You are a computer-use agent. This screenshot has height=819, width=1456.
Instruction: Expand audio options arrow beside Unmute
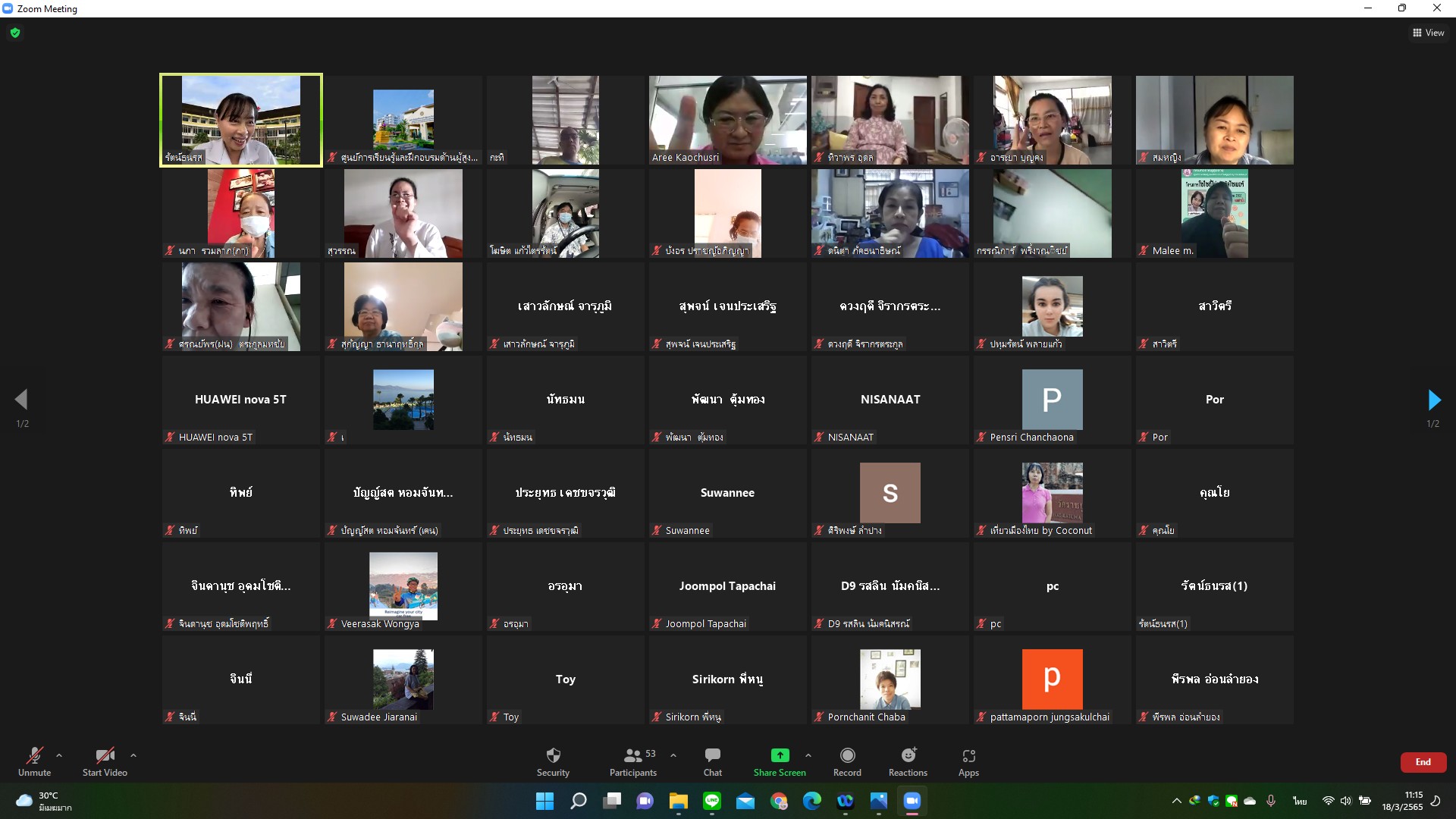point(59,755)
